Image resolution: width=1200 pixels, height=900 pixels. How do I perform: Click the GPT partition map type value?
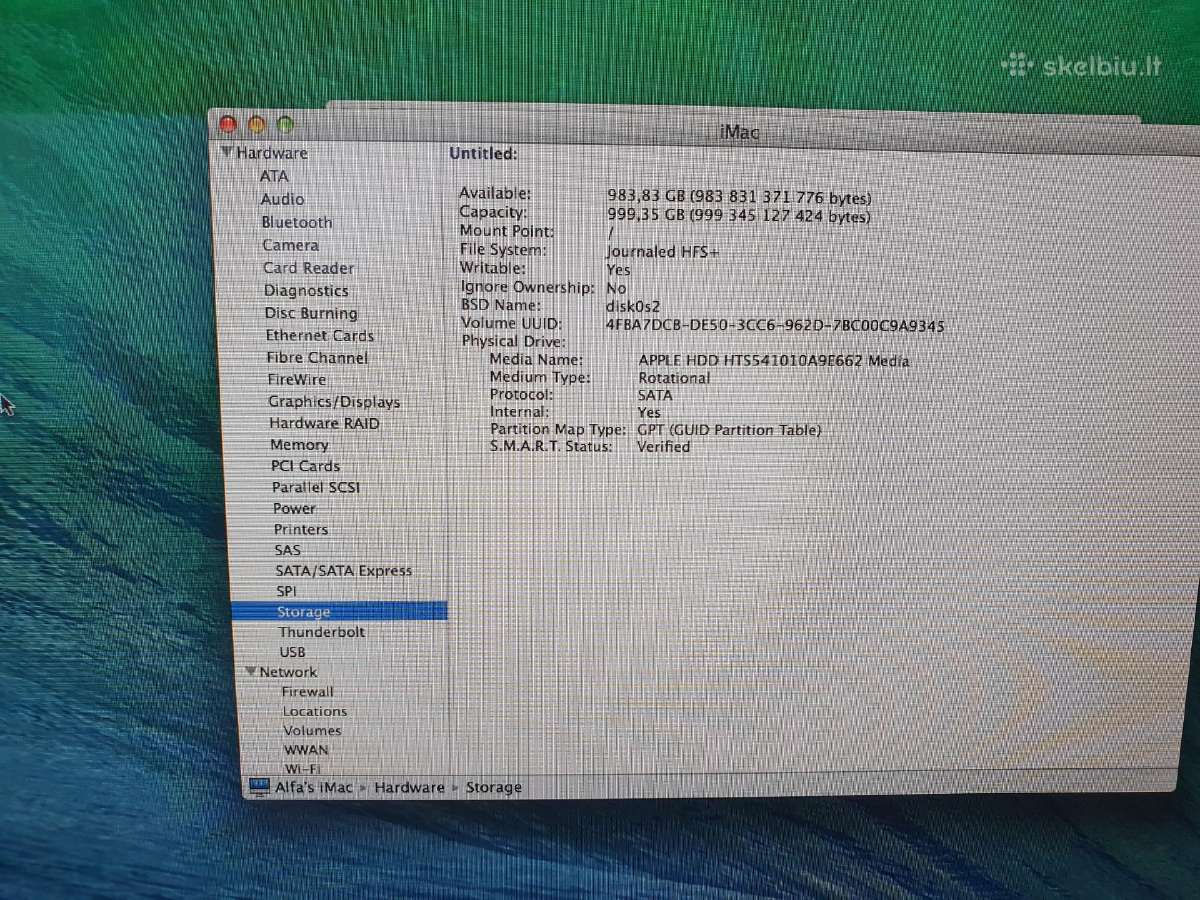click(729, 430)
